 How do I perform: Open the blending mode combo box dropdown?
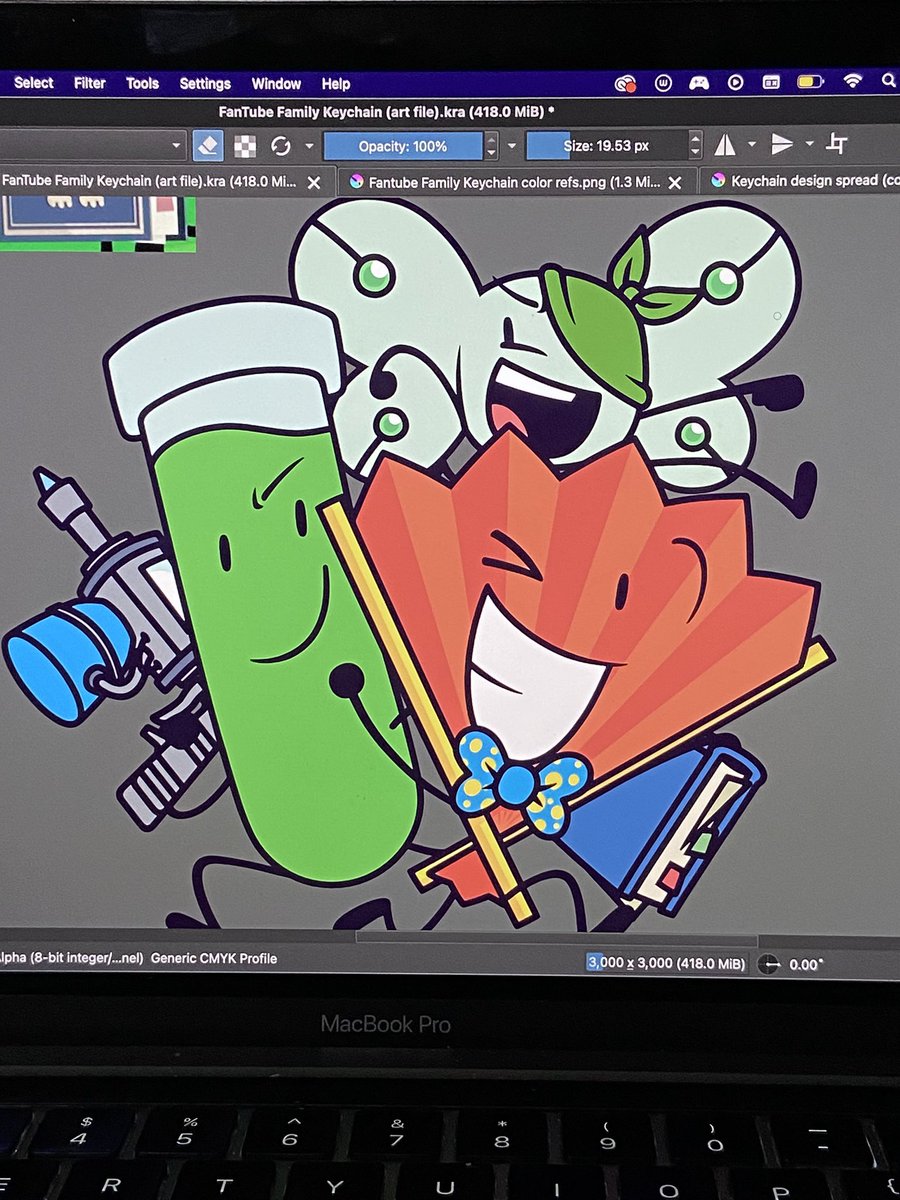[177, 146]
